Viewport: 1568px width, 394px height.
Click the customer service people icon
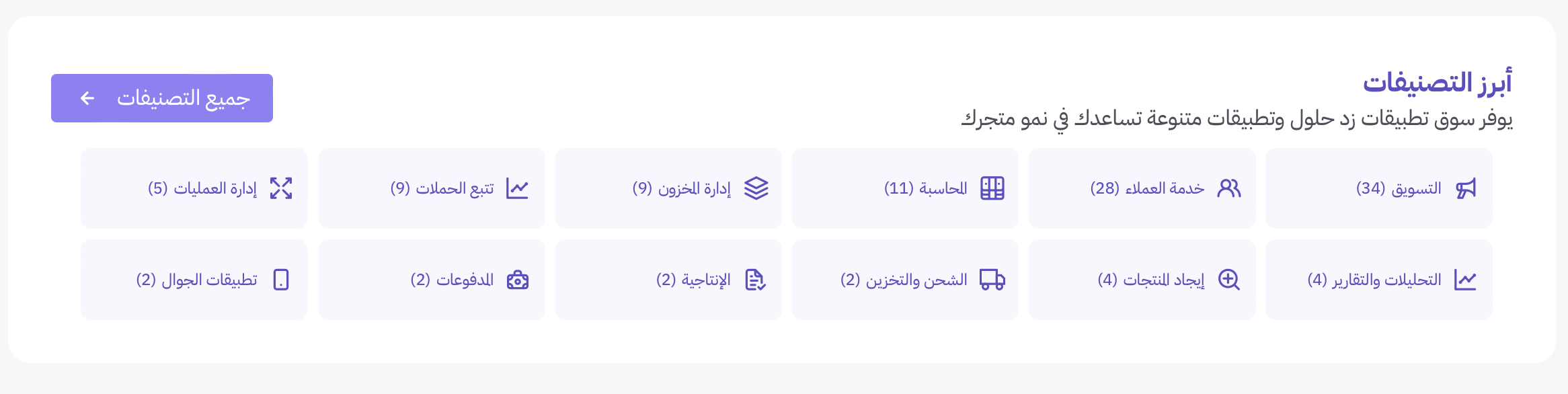coord(1229,188)
